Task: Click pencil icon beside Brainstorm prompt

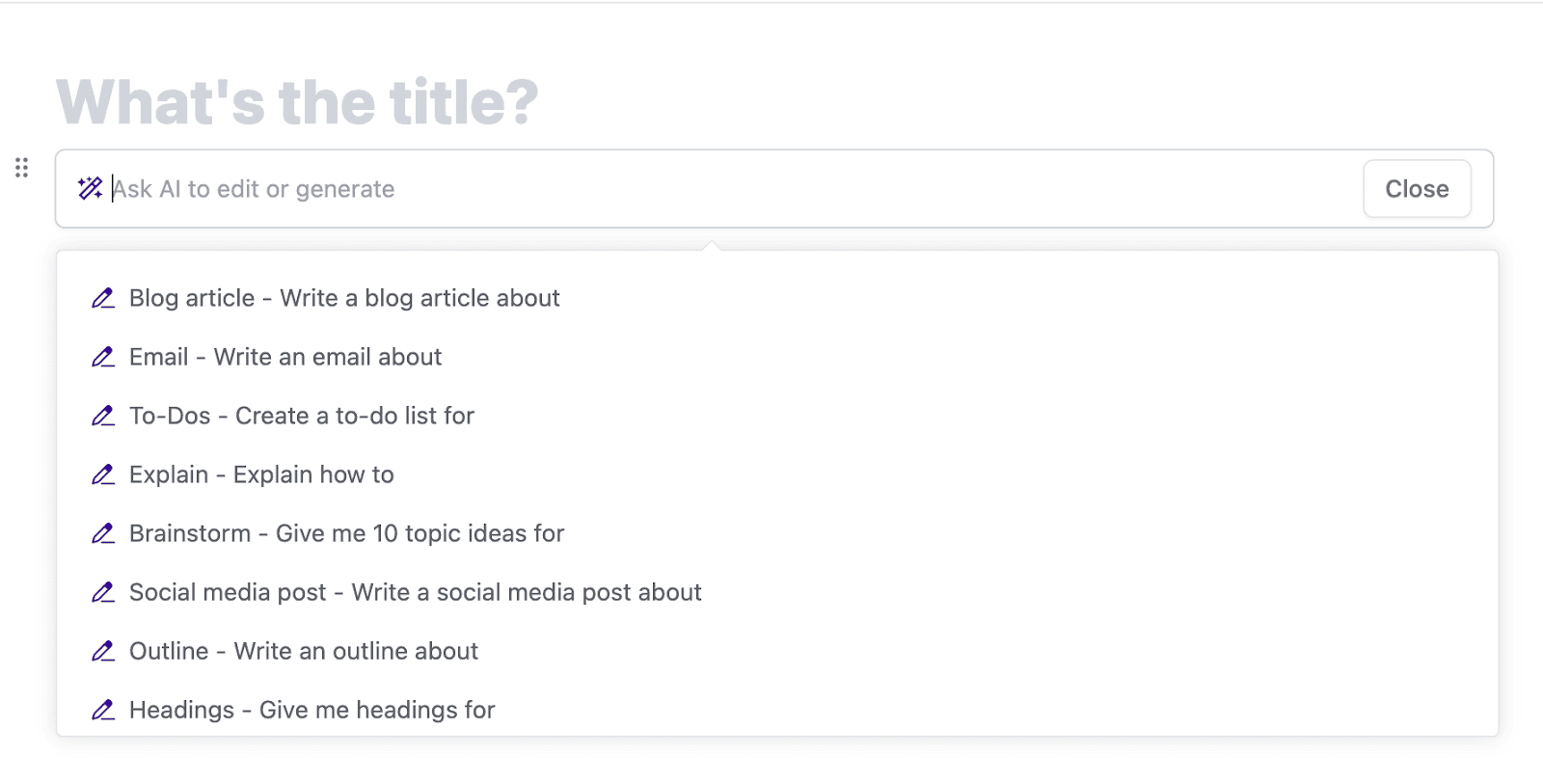Action: point(103,533)
